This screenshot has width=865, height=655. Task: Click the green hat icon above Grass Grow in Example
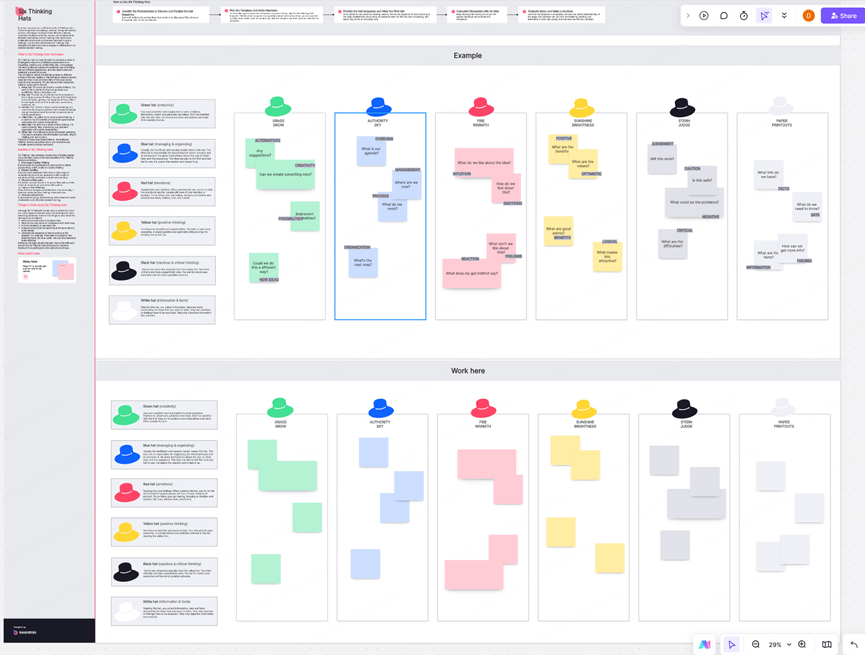pyautogui.click(x=278, y=107)
